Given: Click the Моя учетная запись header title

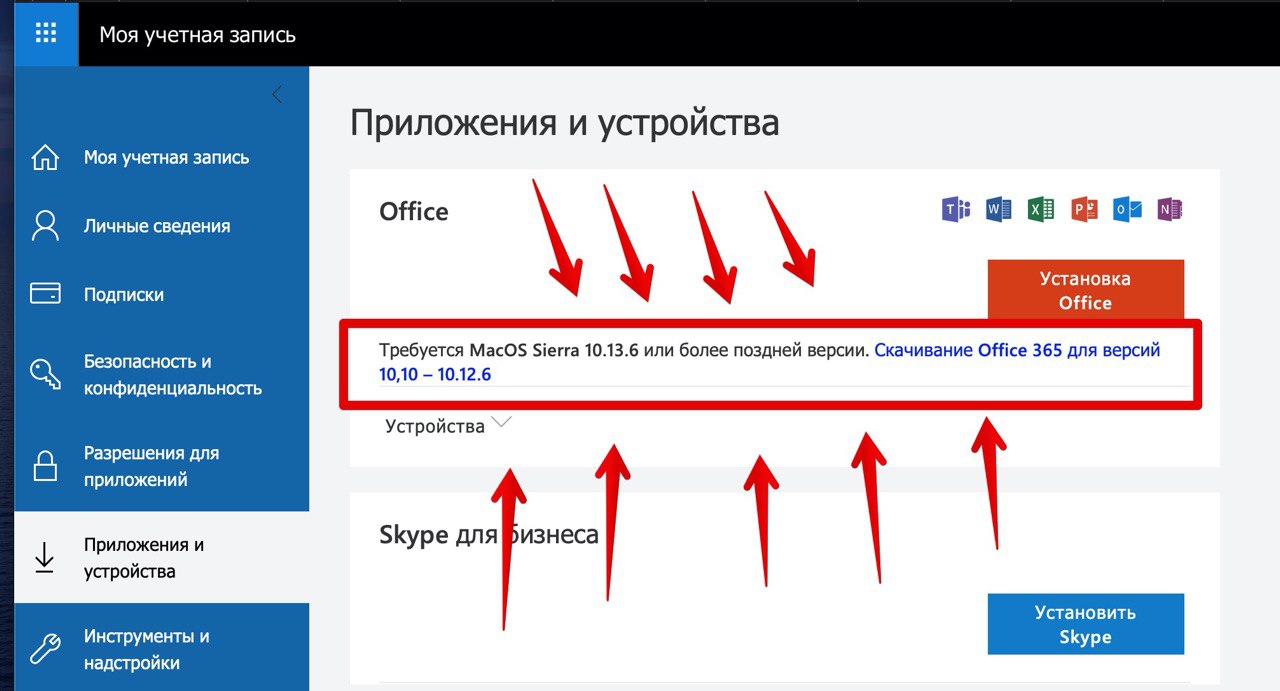Looking at the screenshot, I should pyautogui.click(x=197, y=35).
